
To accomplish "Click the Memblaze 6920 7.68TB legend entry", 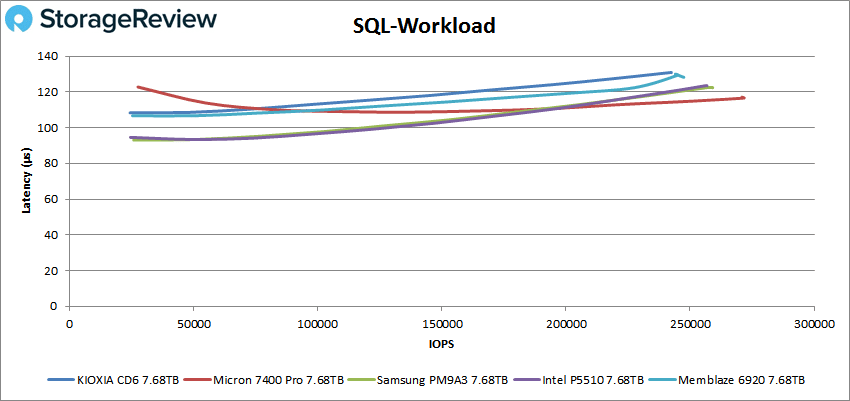I will 726,380.
